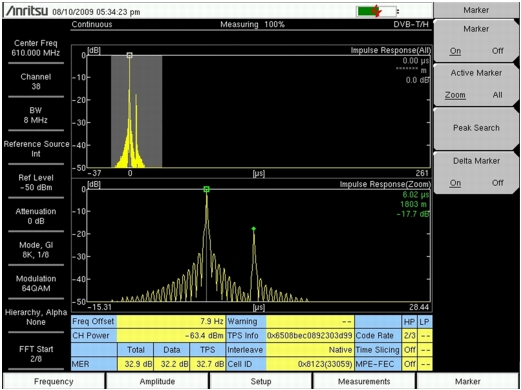Click the MER TPS value 32.7 dB

click(x=207, y=364)
